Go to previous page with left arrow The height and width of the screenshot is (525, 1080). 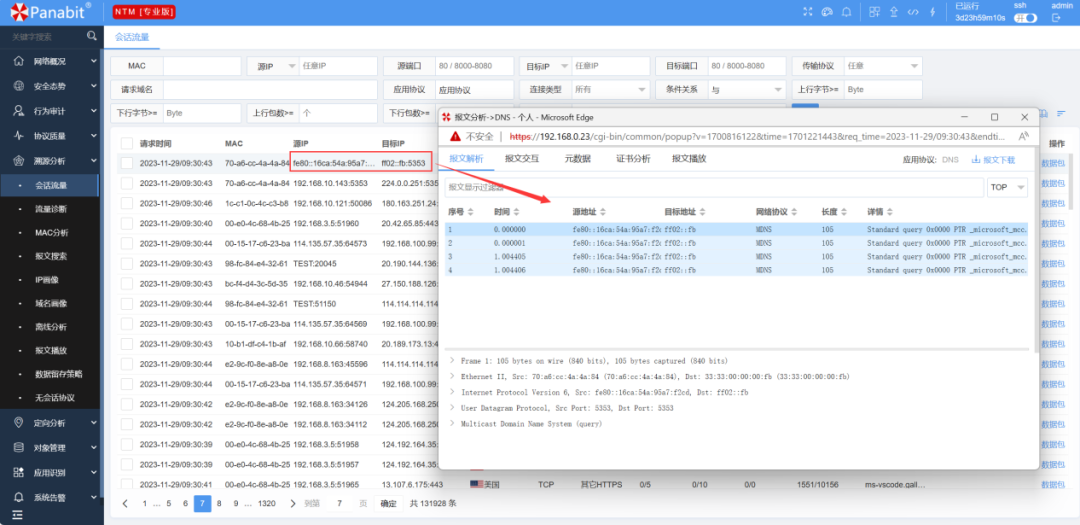tap(125, 503)
